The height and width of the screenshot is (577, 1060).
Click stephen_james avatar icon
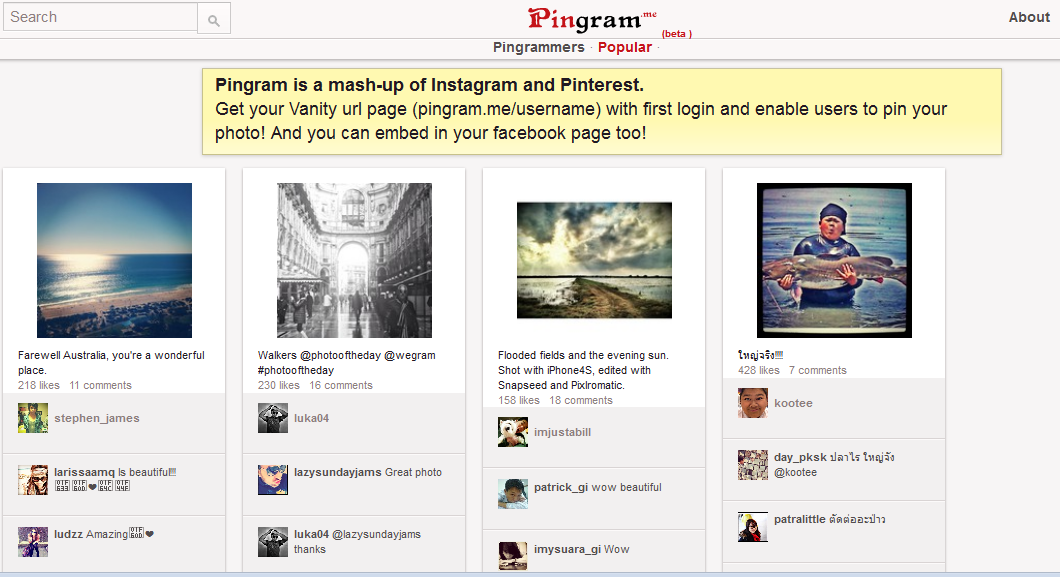coord(33,418)
